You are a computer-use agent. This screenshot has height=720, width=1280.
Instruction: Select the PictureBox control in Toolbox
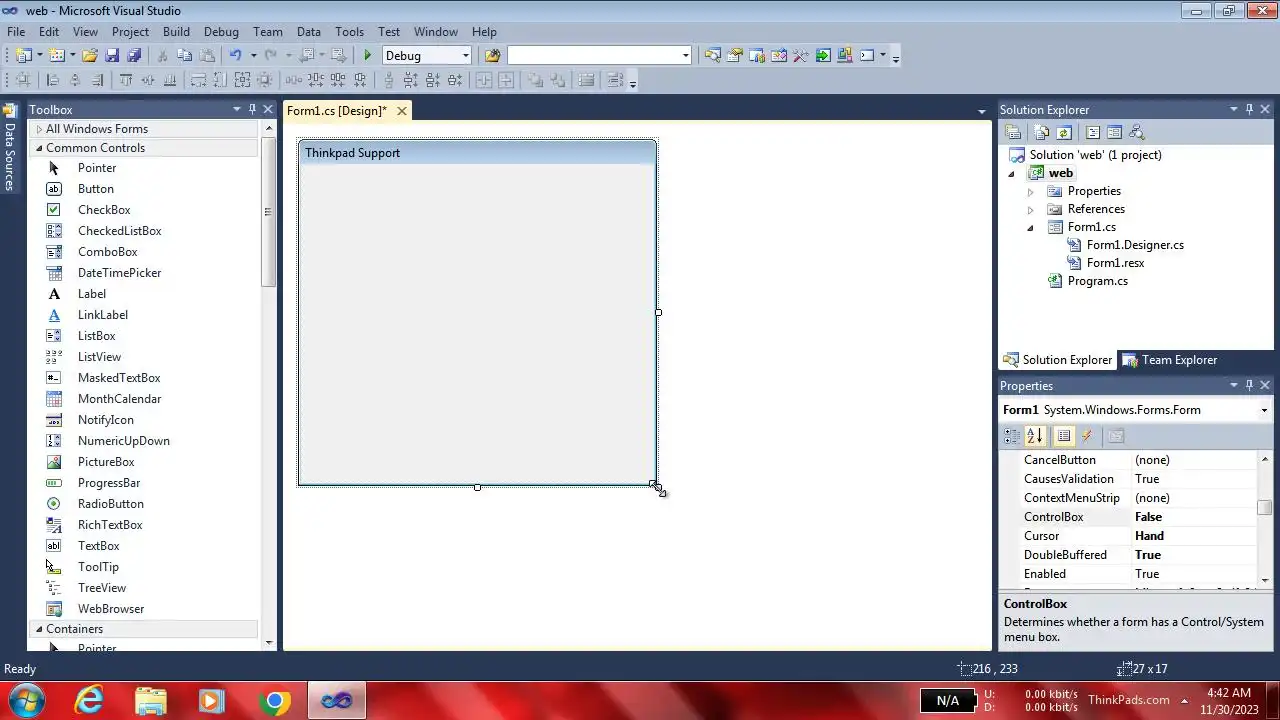pos(106,462)
